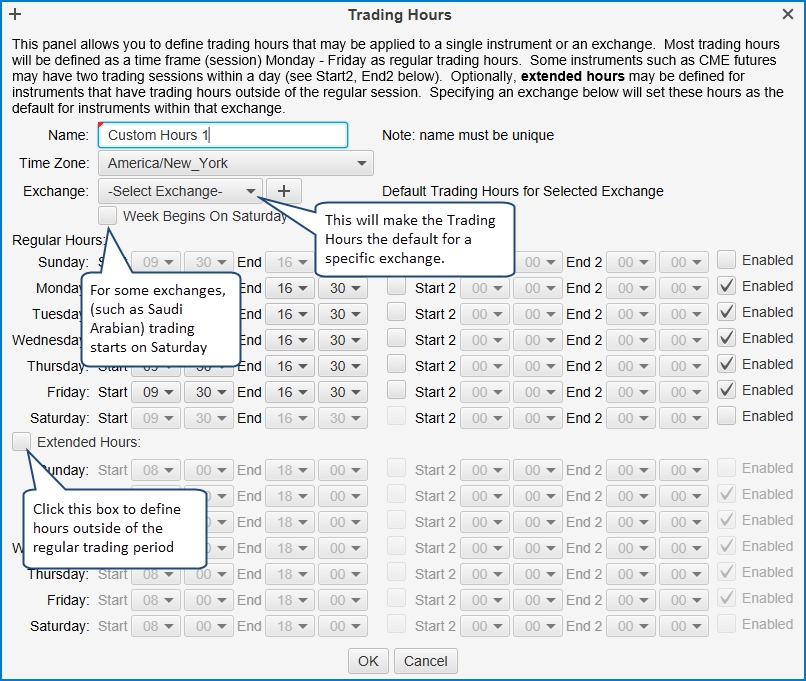Toggle Sunday Enabled checkbox in Regular Hours
The height and width of the screenshot is (681, 806).
(726, 260)
